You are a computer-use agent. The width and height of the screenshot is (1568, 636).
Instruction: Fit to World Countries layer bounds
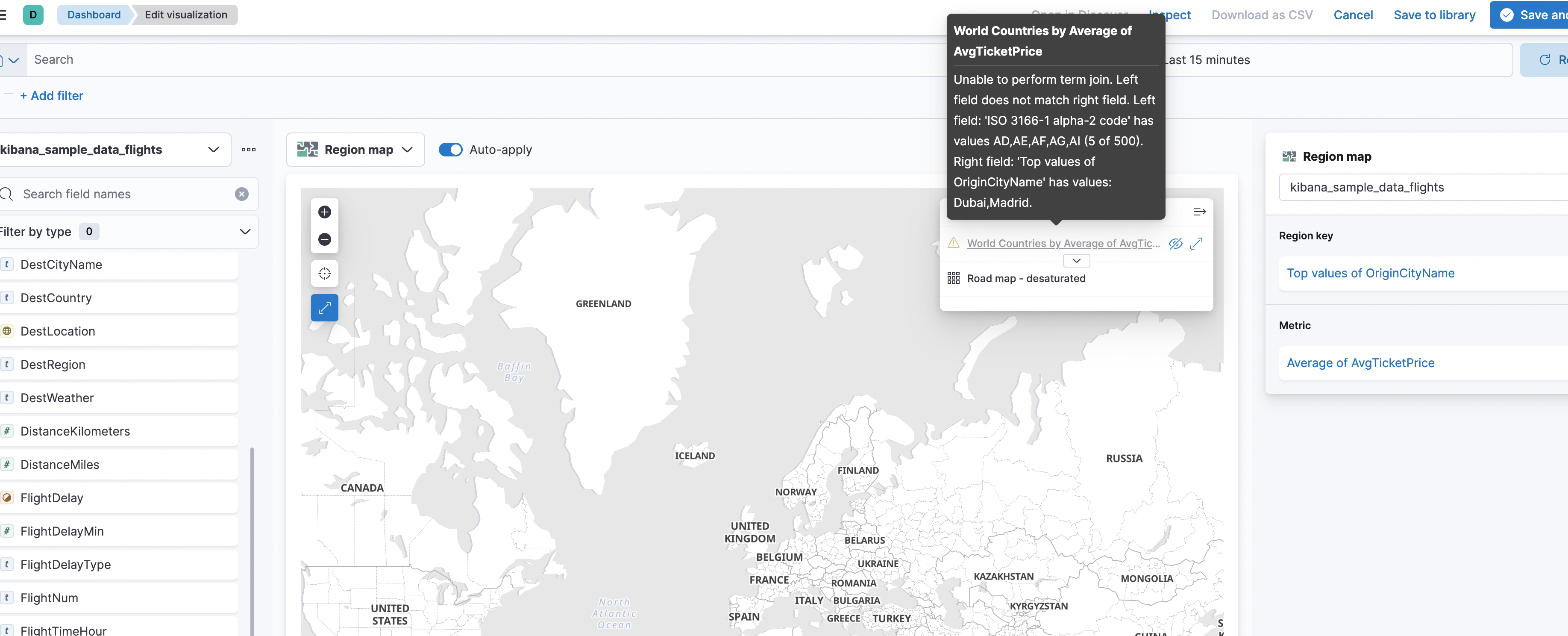click(1196, 244)
